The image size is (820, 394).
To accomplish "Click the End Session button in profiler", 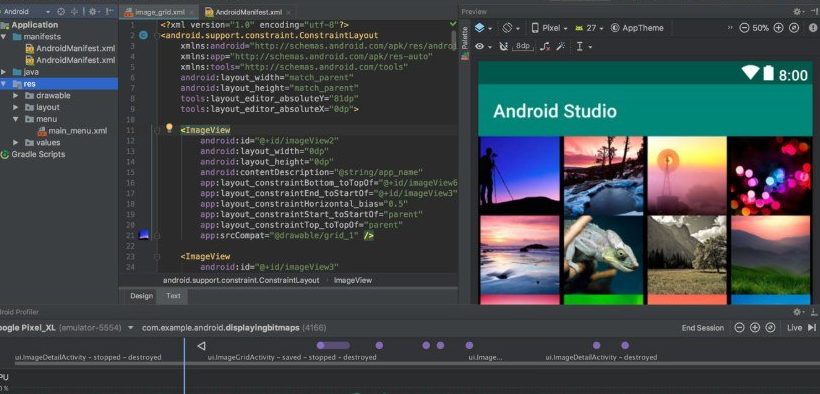I will (703, 328).
